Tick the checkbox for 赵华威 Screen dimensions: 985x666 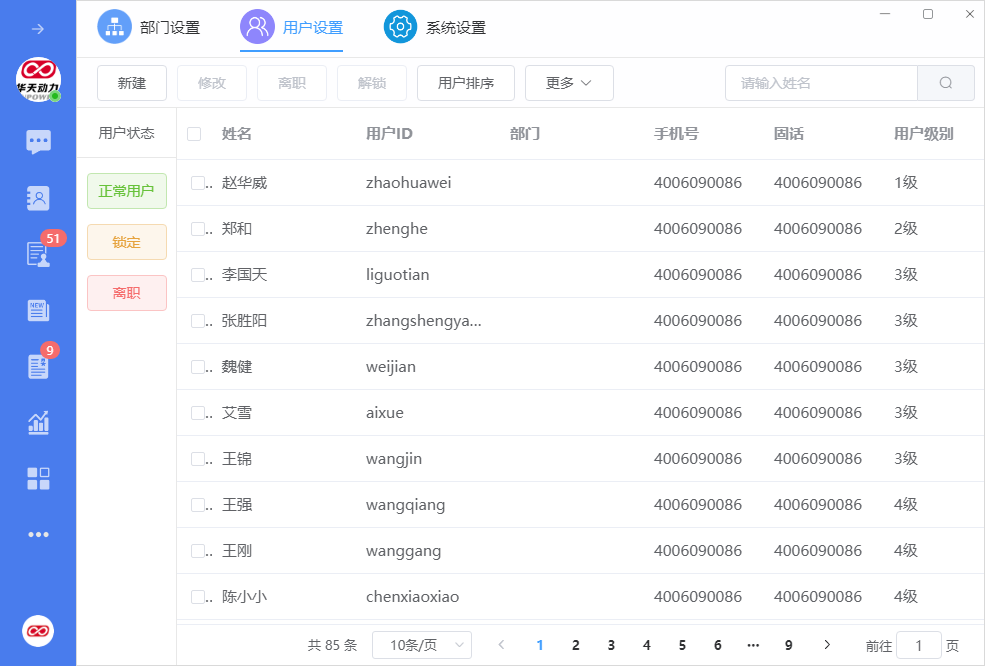(x=198, y=183)
